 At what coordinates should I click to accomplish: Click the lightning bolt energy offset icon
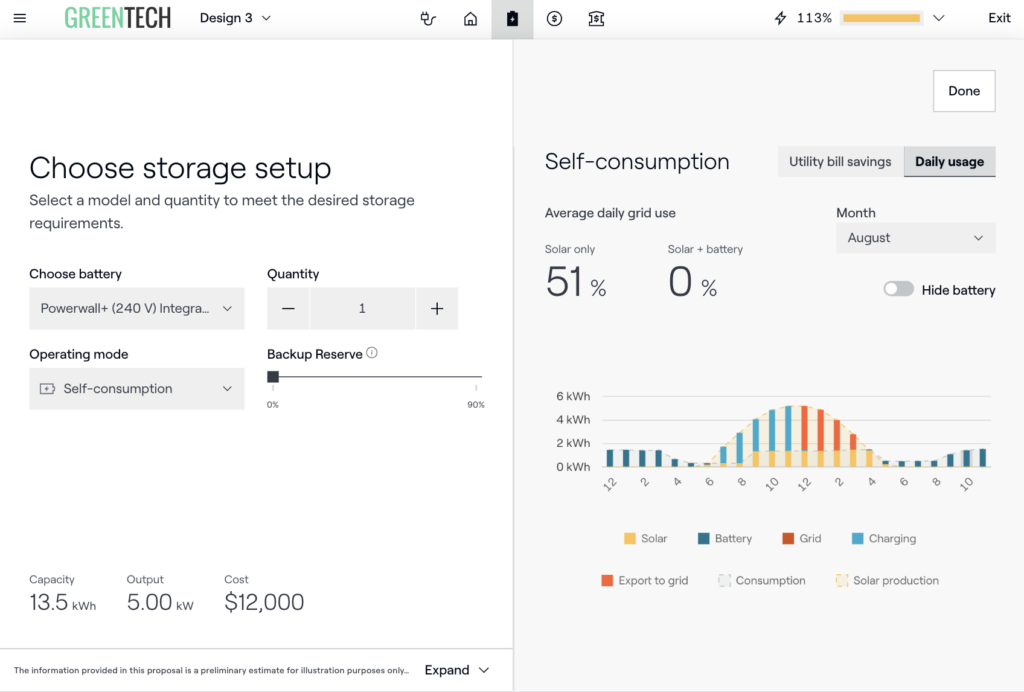(781, 18)
